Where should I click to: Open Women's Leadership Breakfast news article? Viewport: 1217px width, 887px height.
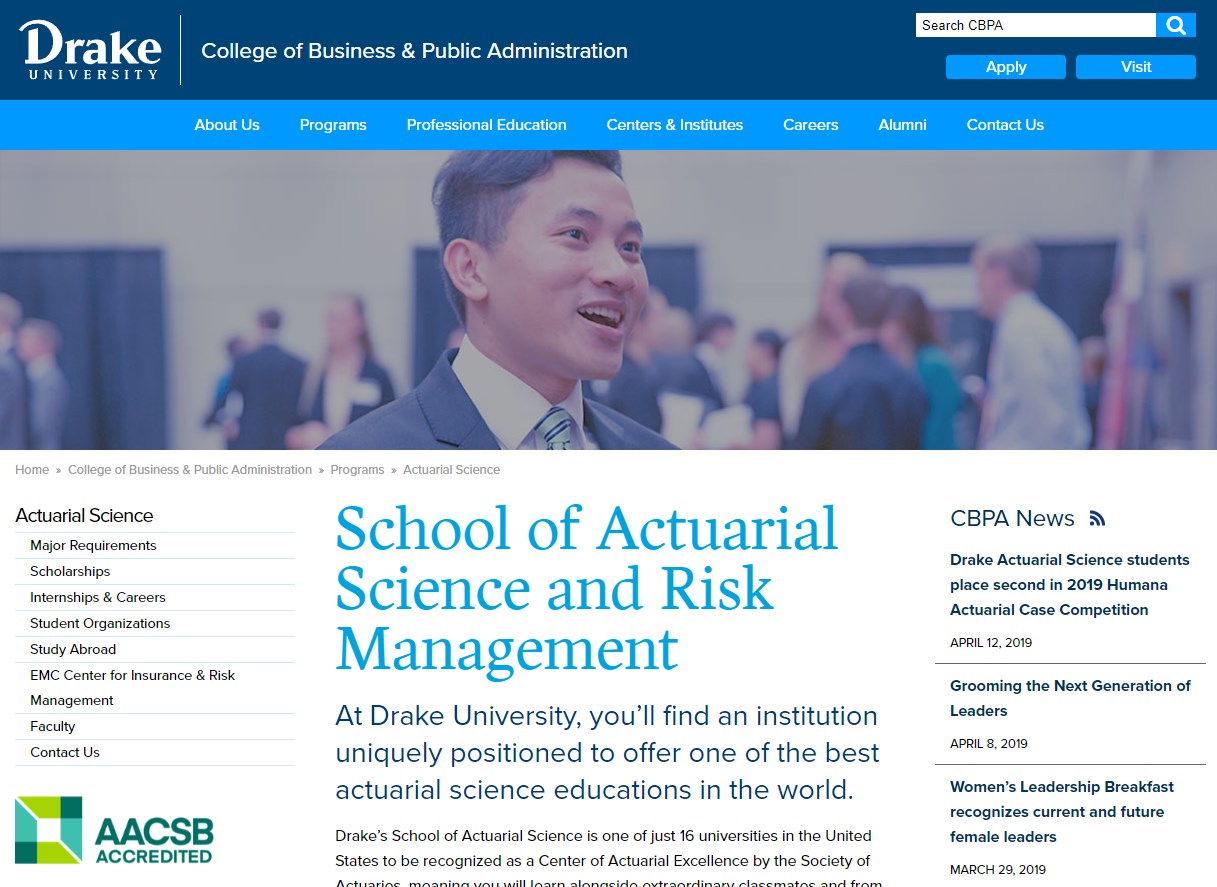(1062, 812)
